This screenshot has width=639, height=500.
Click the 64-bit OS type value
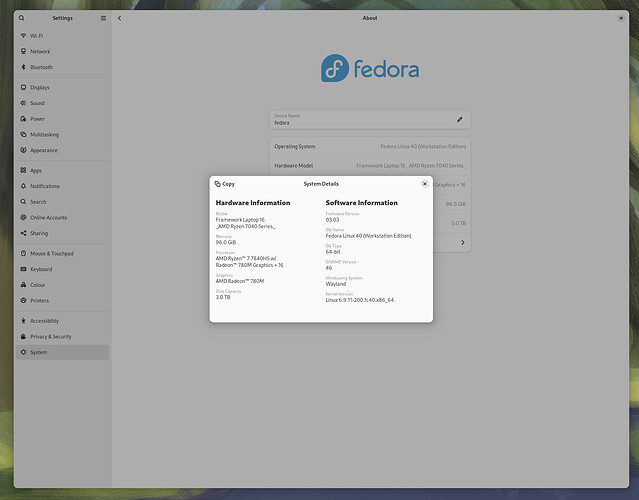point(333,252)
